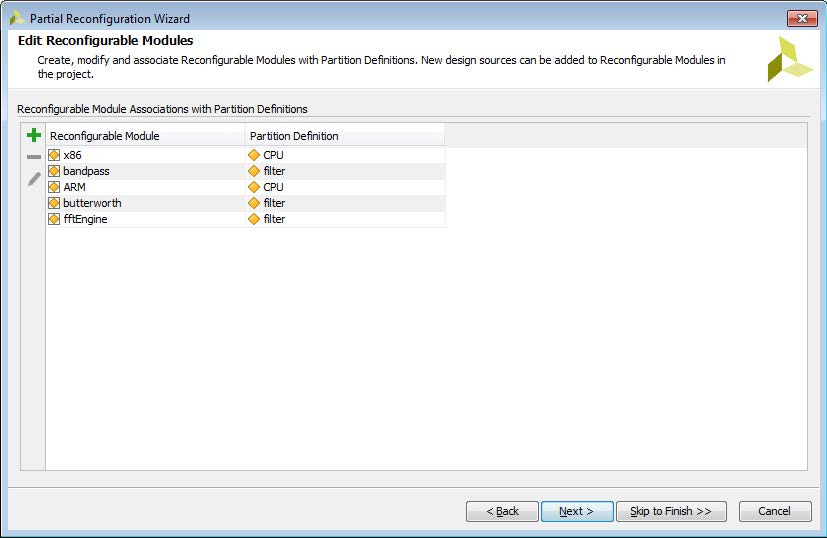Sort by Partition Definition column header
Screen dimensions: 827x538
(345, 136)
